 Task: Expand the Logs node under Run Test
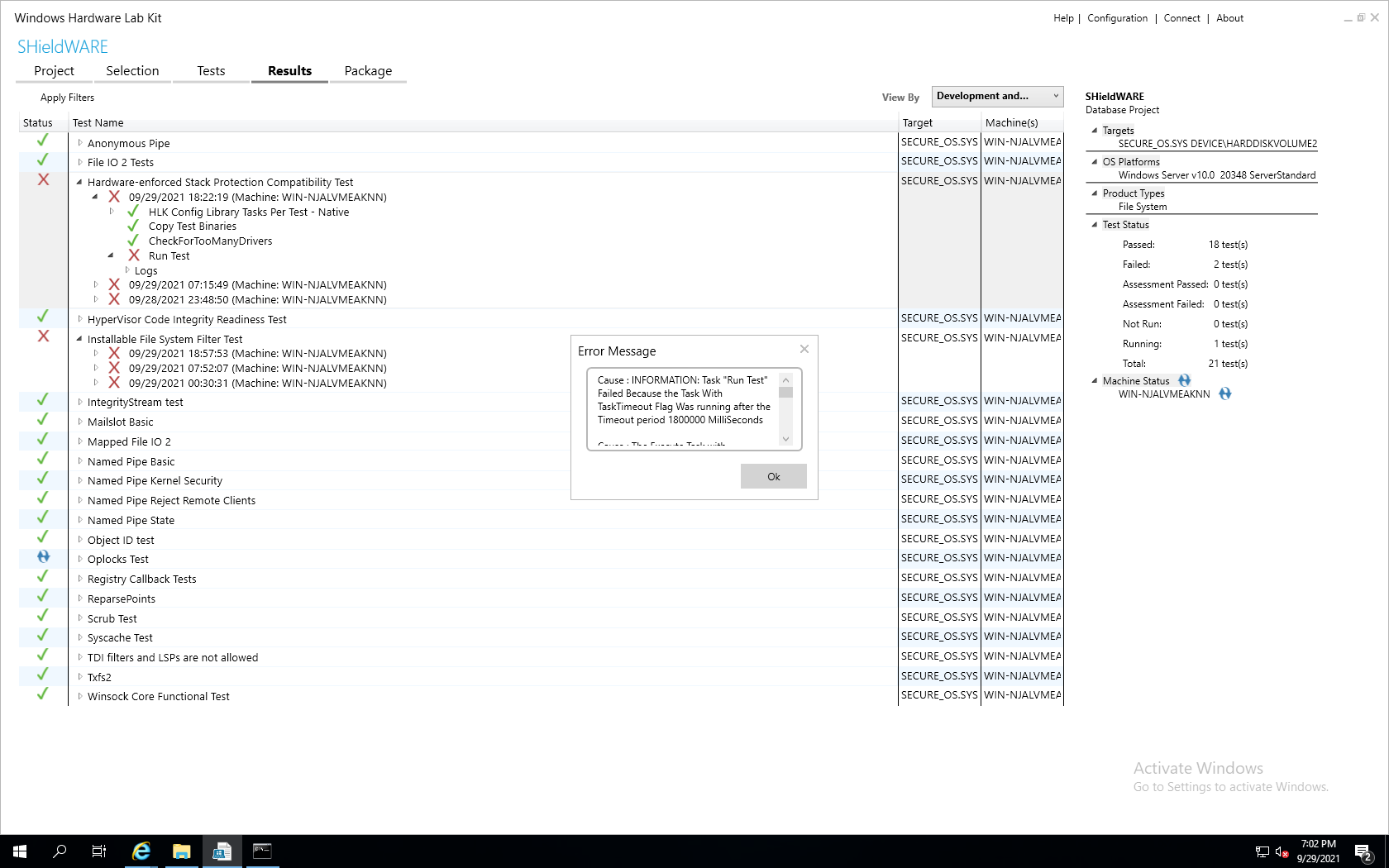click(130, 270)
